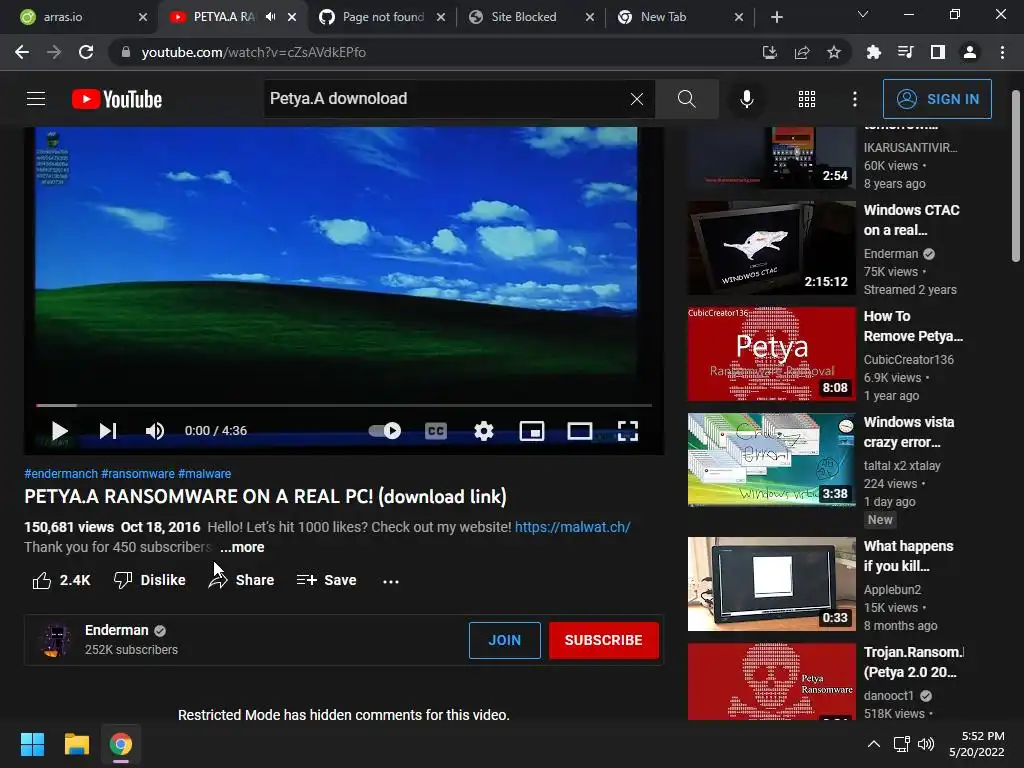Open Chrome three-dot menu
This screenshot has height=768, width=1024.
[x=1002, y=52]
